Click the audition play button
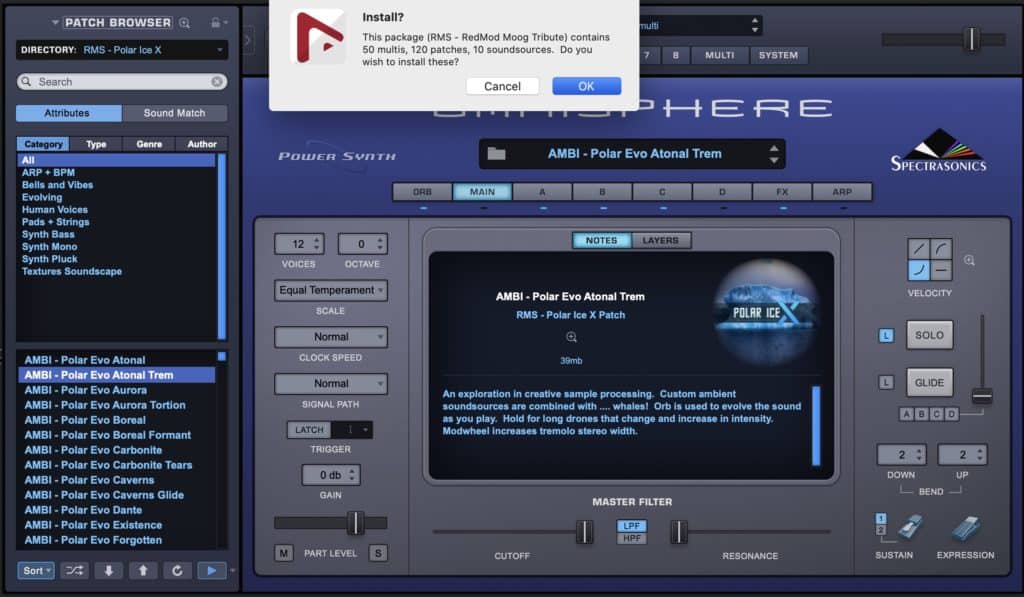The image size is (1024, 597). tap(212, 570)
